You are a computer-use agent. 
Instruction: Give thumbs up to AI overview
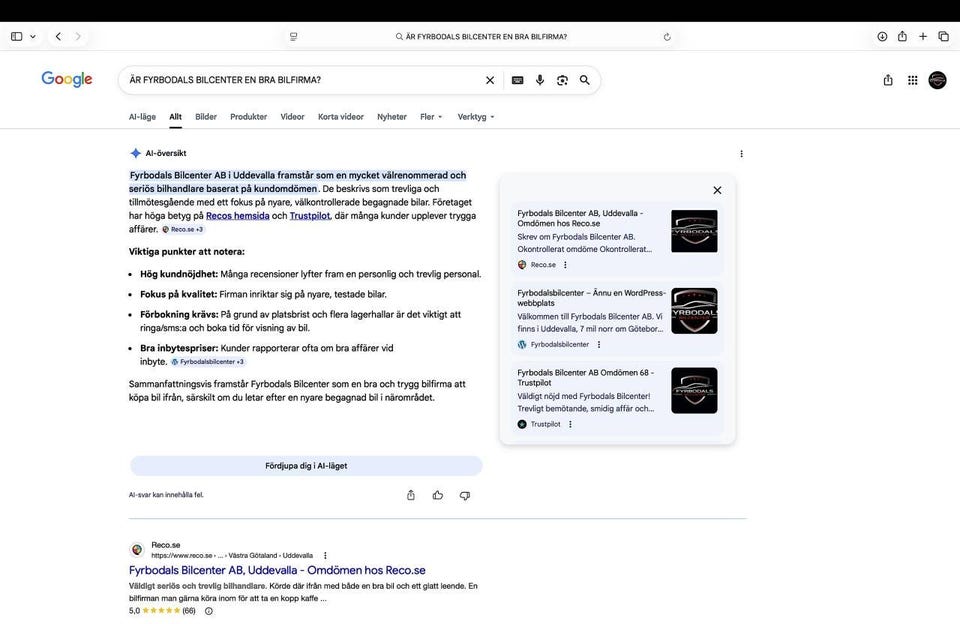coord(438,495)
